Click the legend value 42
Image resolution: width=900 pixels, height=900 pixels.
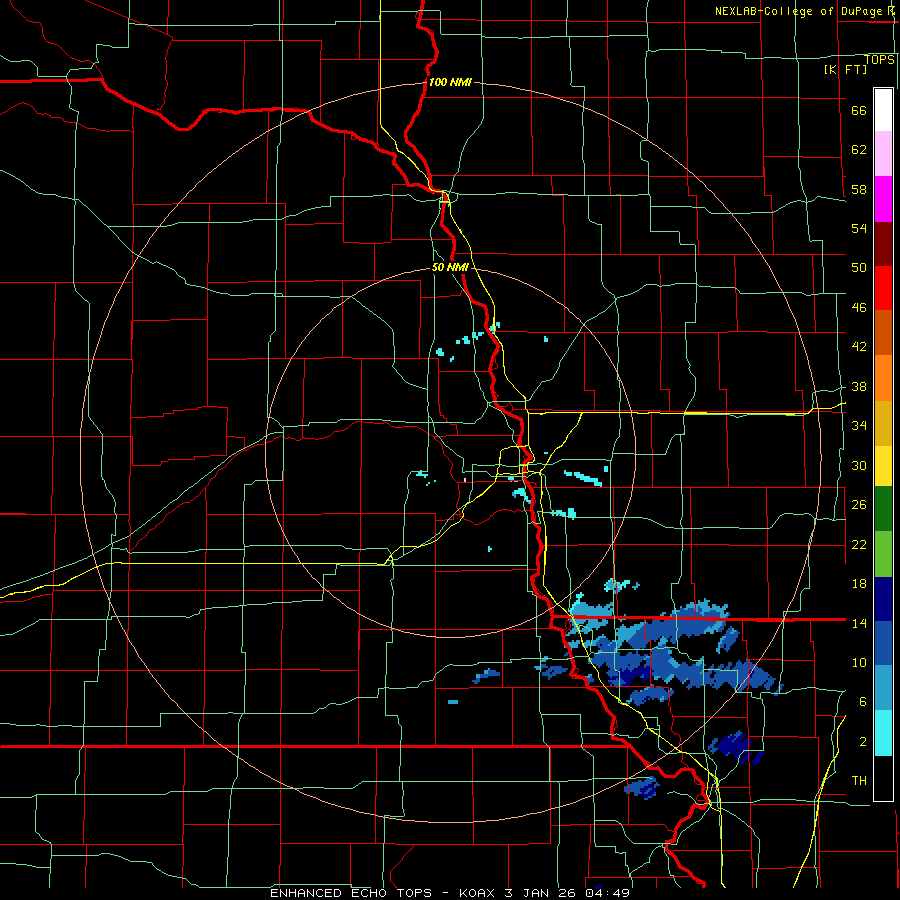(859, 347)
